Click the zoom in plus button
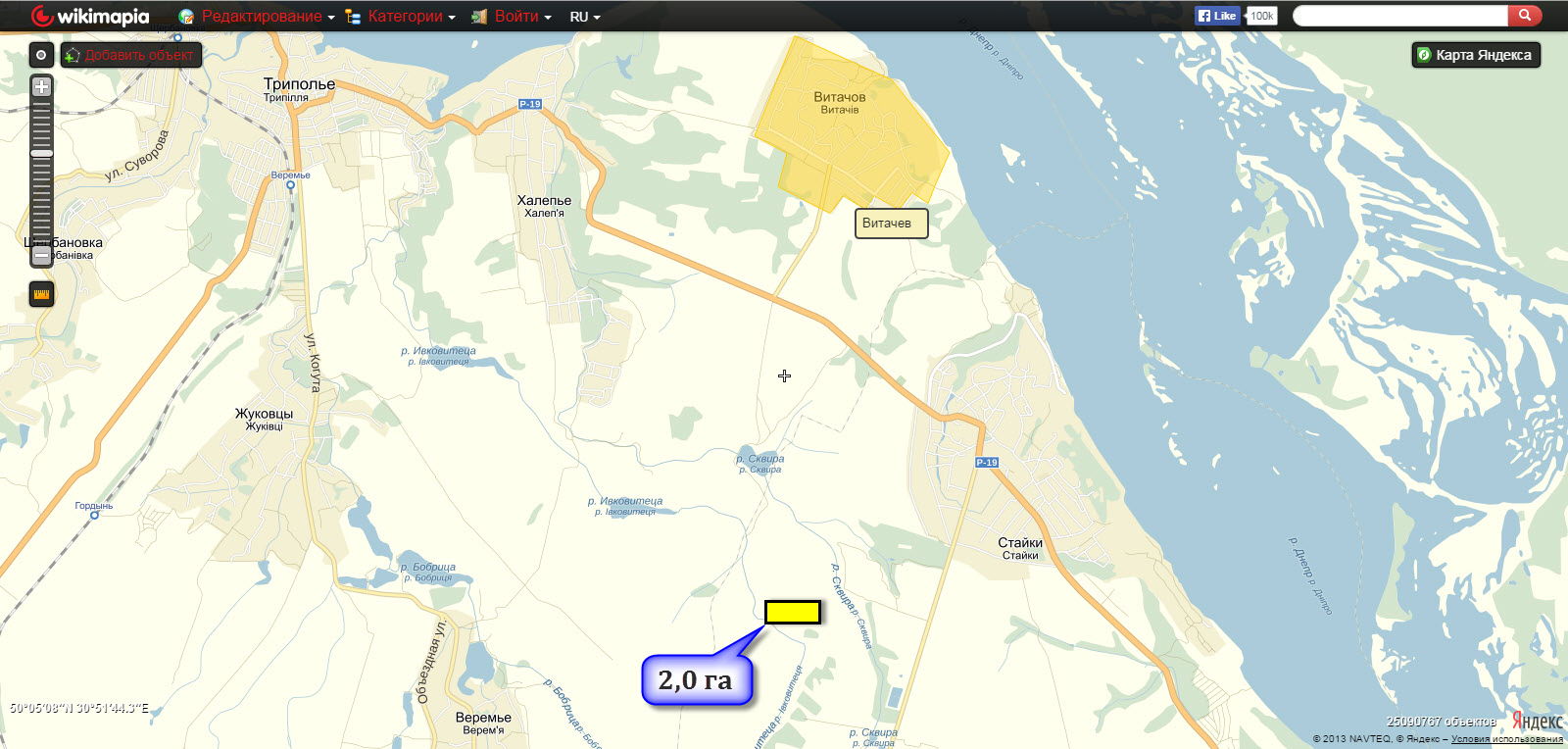This screenshot has width=1568, height=749. pos(41,86)
